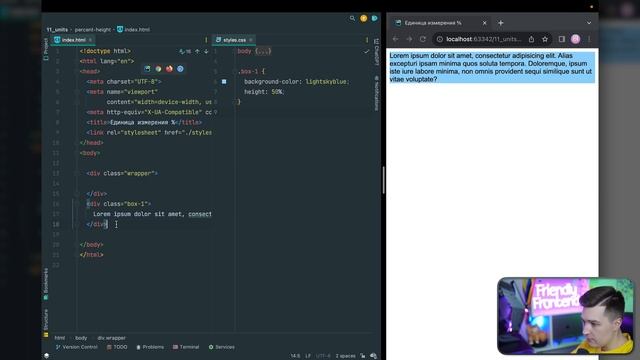
Task: Close the index.html editor tab
Action: [90, 40]
